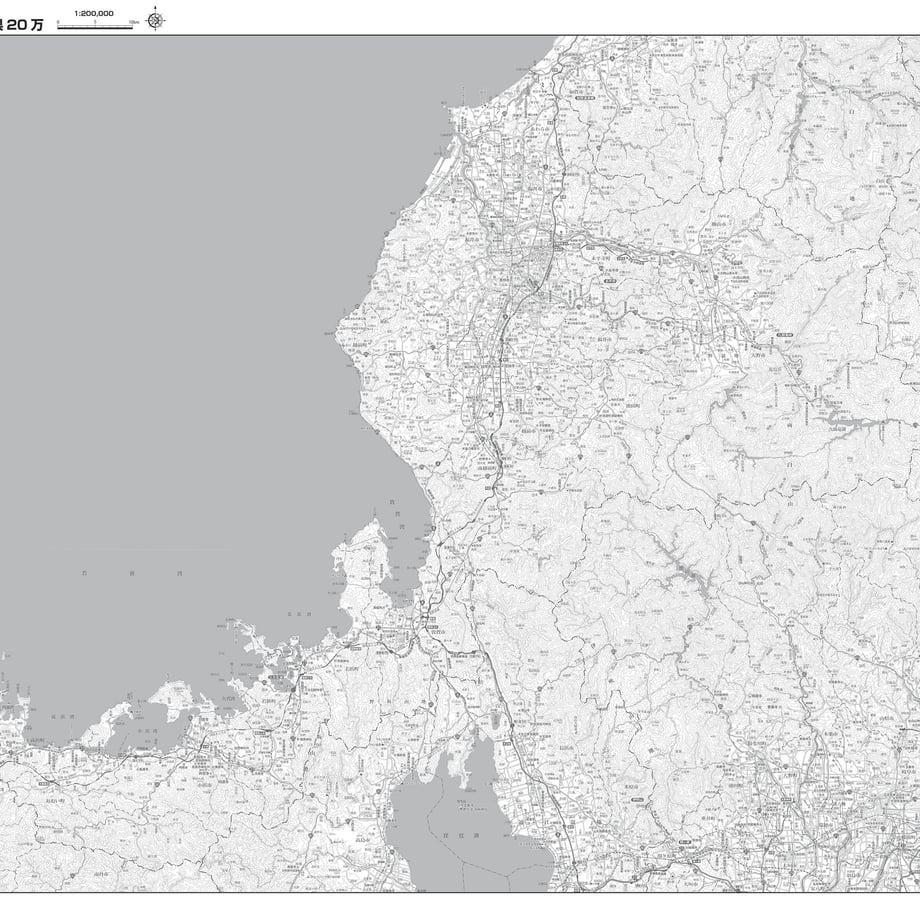Click the 1:200,000 scale text
Viewport: 920px width, 920px height.
click(x=94, y=13)
